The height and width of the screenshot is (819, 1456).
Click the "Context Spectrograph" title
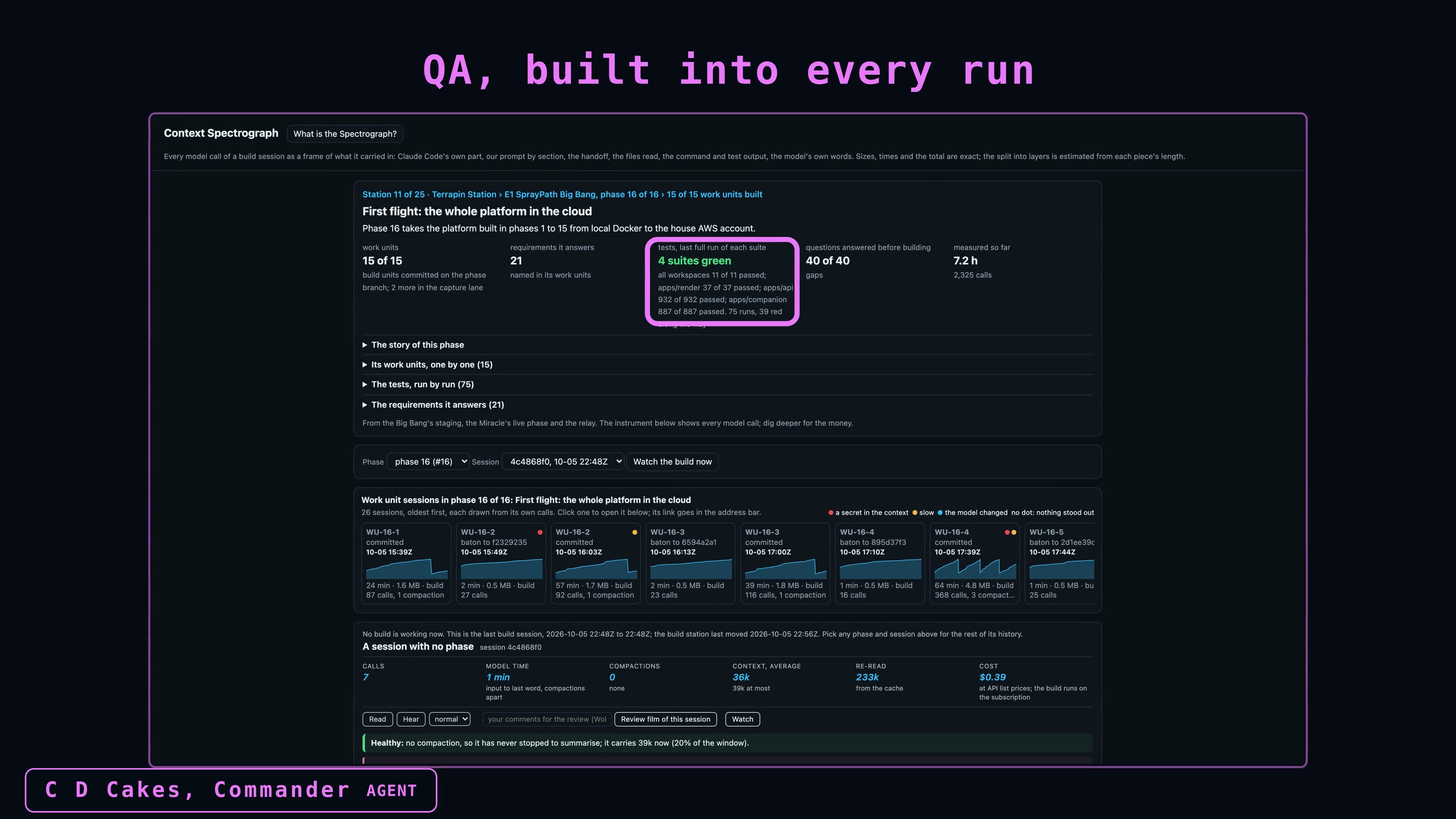click(x=221, y=133)
